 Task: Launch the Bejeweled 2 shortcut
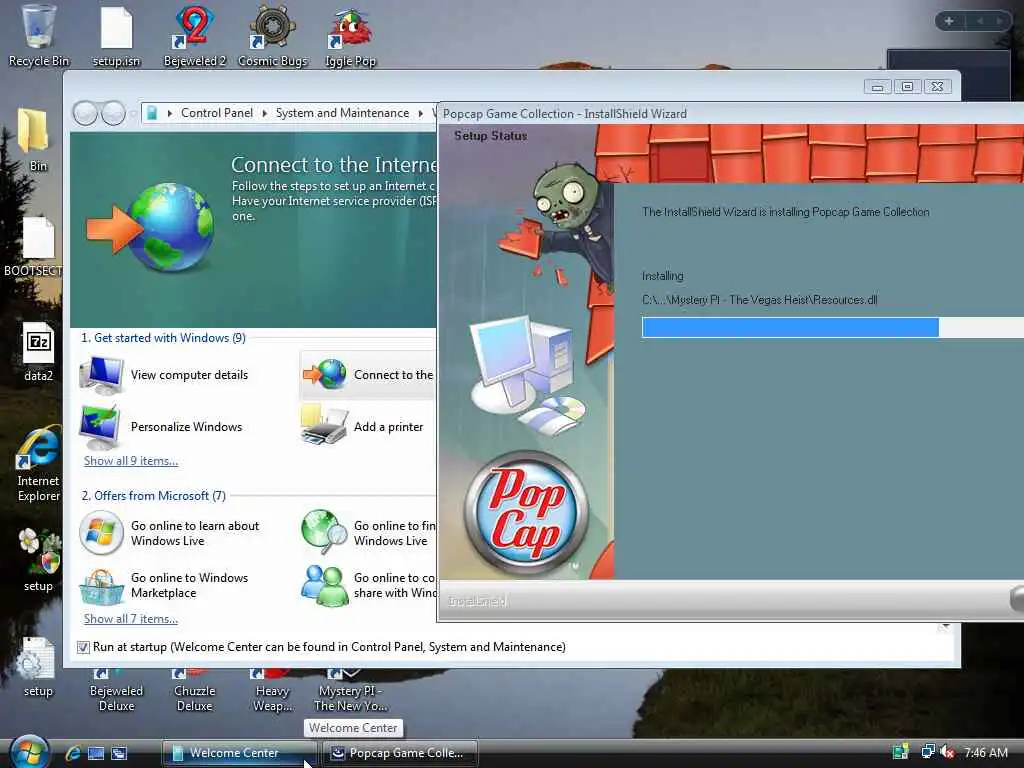pyautogui.click(x=195, y=36)
